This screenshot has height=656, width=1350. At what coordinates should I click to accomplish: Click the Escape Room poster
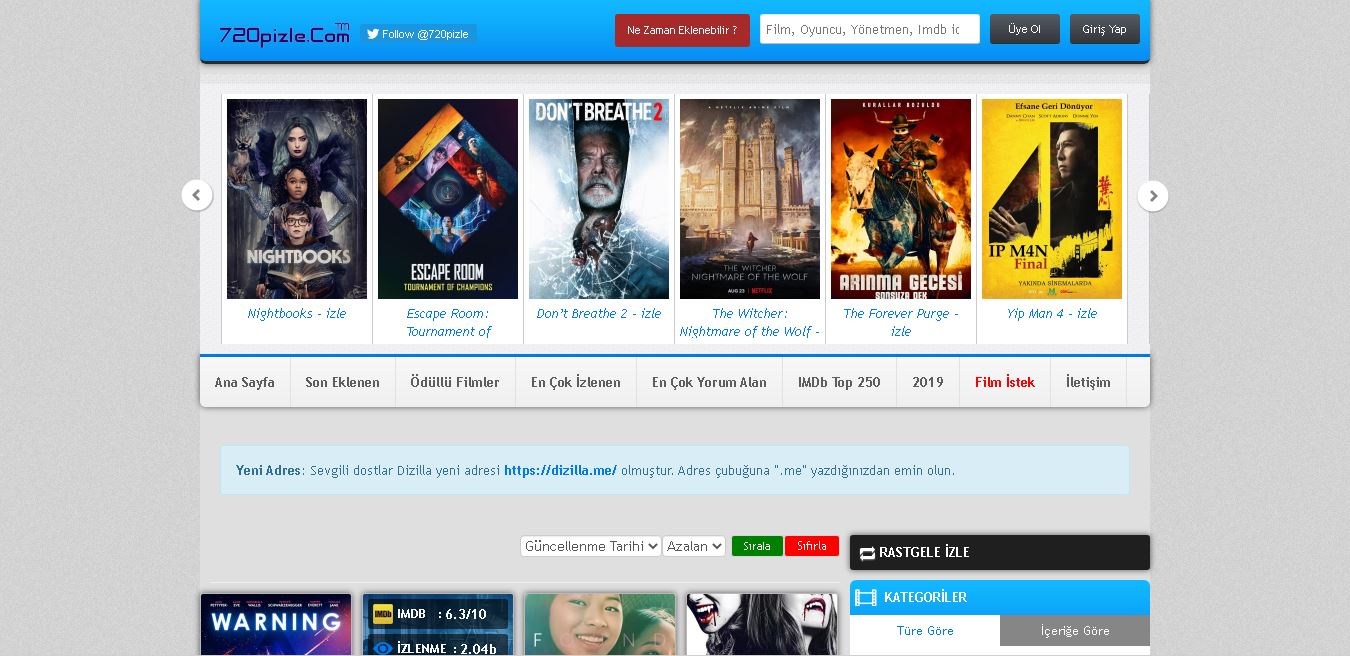click(448, 199)
